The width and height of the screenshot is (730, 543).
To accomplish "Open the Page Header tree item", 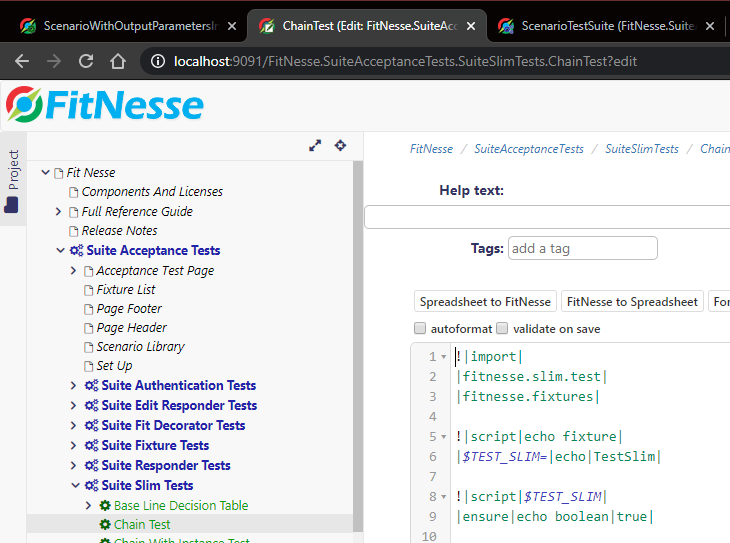I will [x=131, y=328].
